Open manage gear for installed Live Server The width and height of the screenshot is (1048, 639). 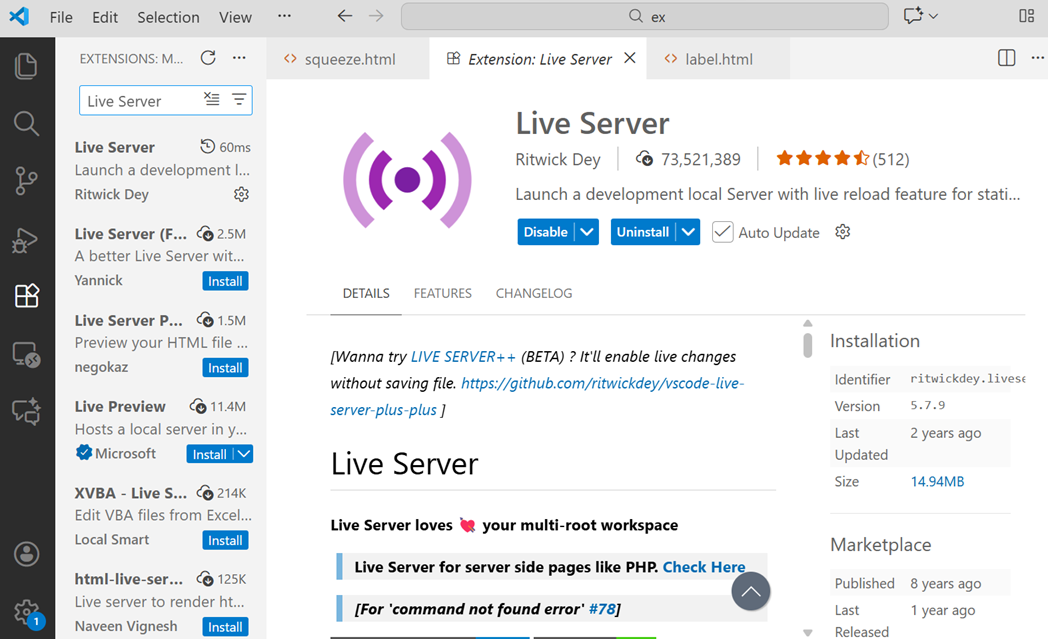click(x=240, y=194)
